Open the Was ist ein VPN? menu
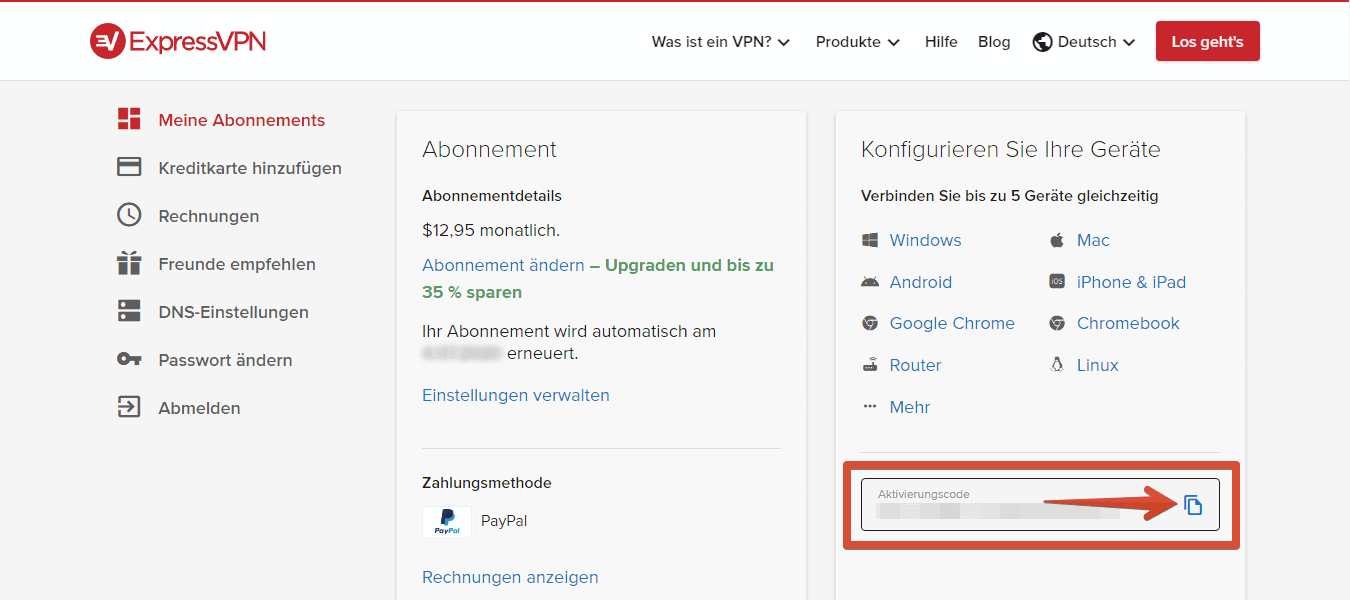 pos(721,42)
